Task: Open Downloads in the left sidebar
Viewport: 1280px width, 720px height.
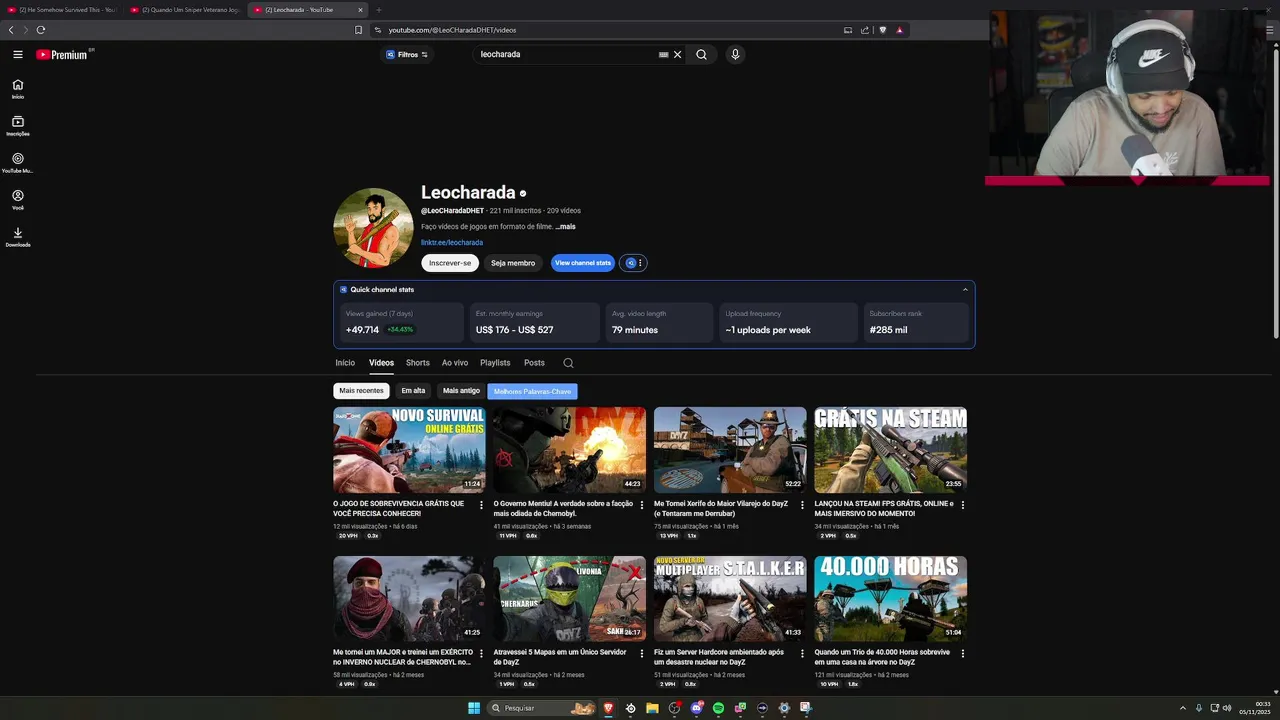Action: (x=18, y=237)
